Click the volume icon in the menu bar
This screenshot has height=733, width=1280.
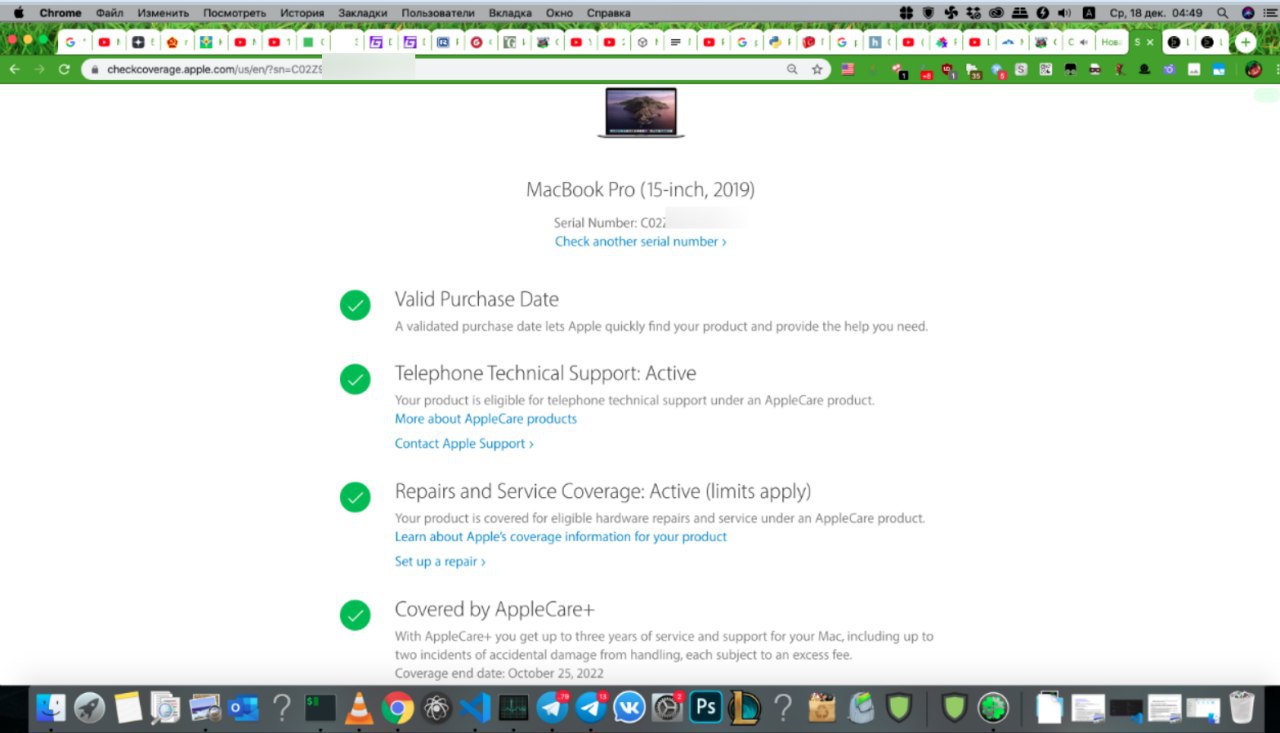(1064, 13)
